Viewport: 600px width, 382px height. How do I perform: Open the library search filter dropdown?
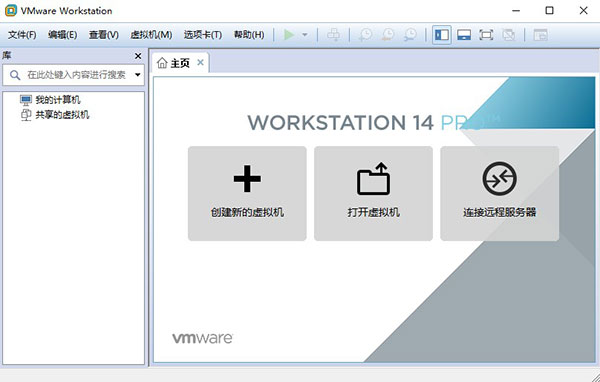(138, 75)
